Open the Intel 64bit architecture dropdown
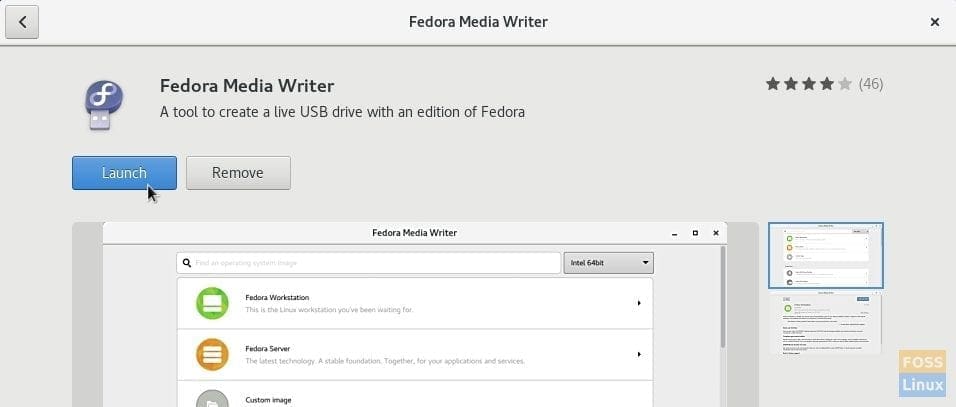Screen dimensions: 956x407 pyautogui.click(x=608, y=263)
